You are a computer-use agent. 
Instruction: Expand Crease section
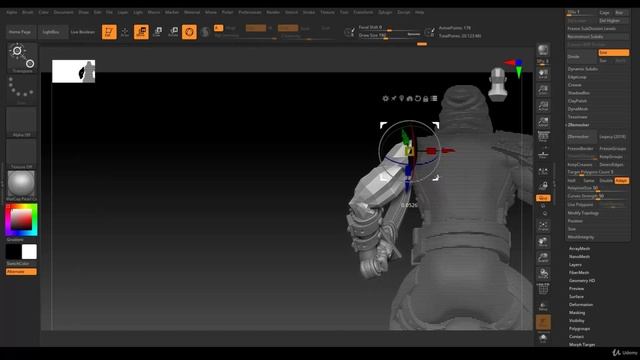point(574,85)
